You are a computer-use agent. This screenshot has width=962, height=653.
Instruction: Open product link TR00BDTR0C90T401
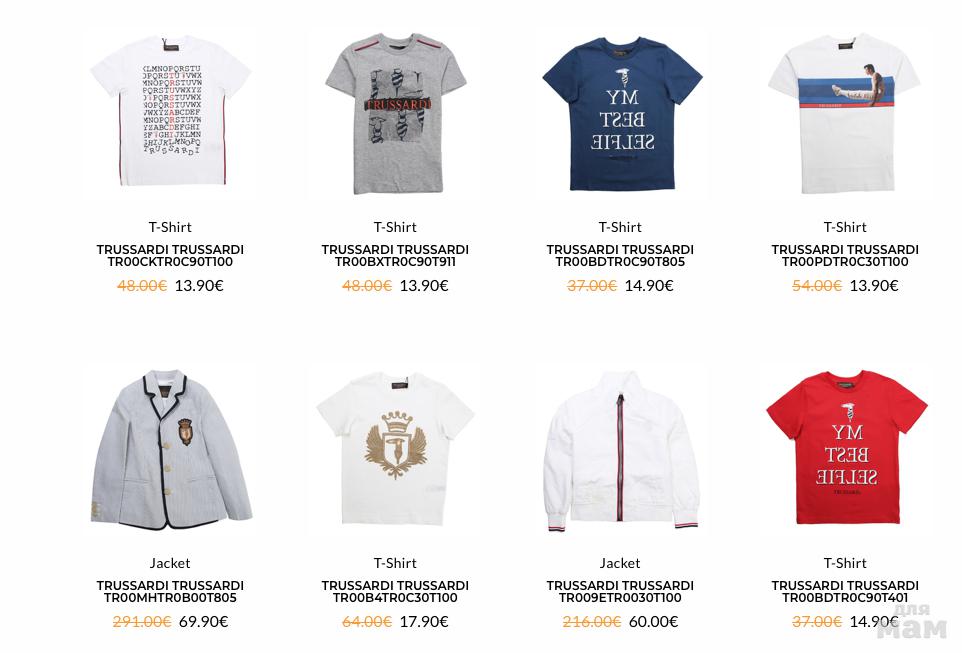click(x=845, y=598)
